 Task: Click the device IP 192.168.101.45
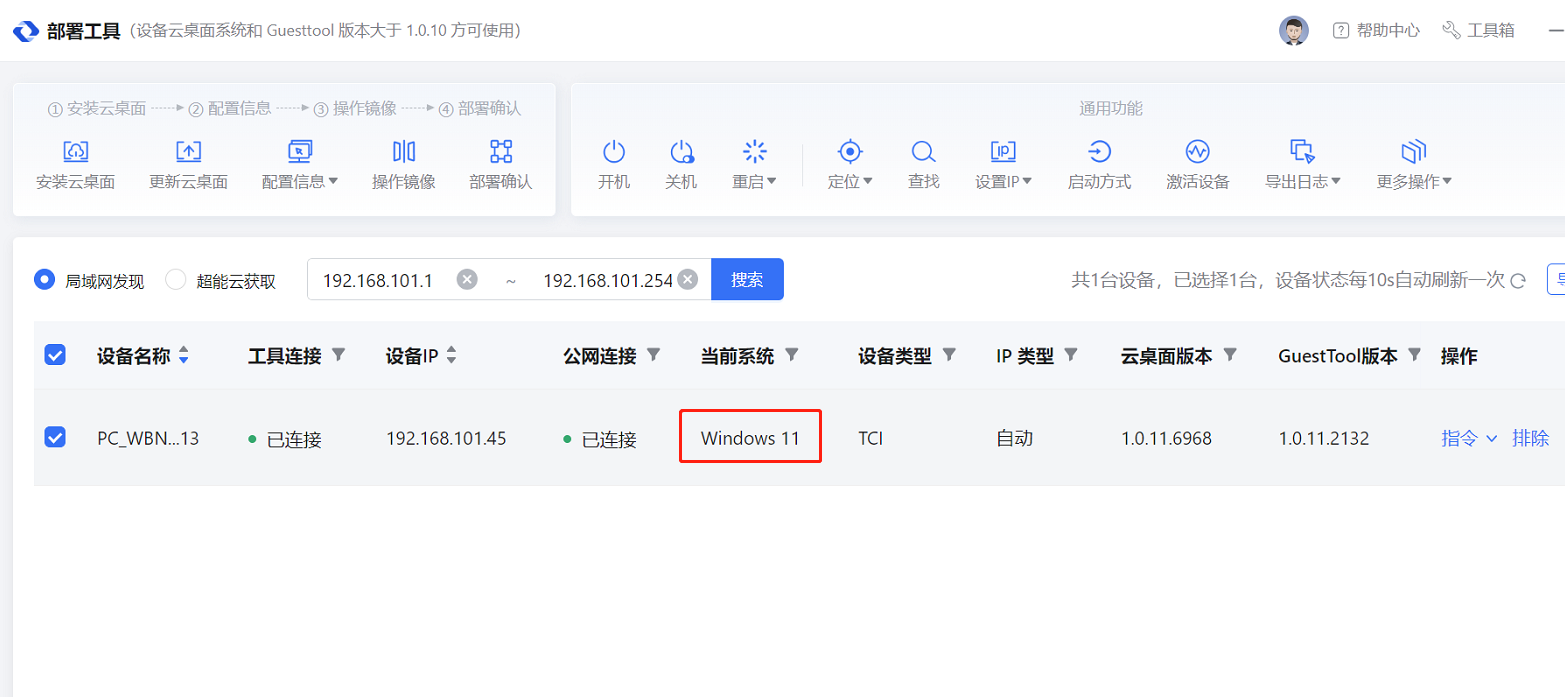coord(446,438)
